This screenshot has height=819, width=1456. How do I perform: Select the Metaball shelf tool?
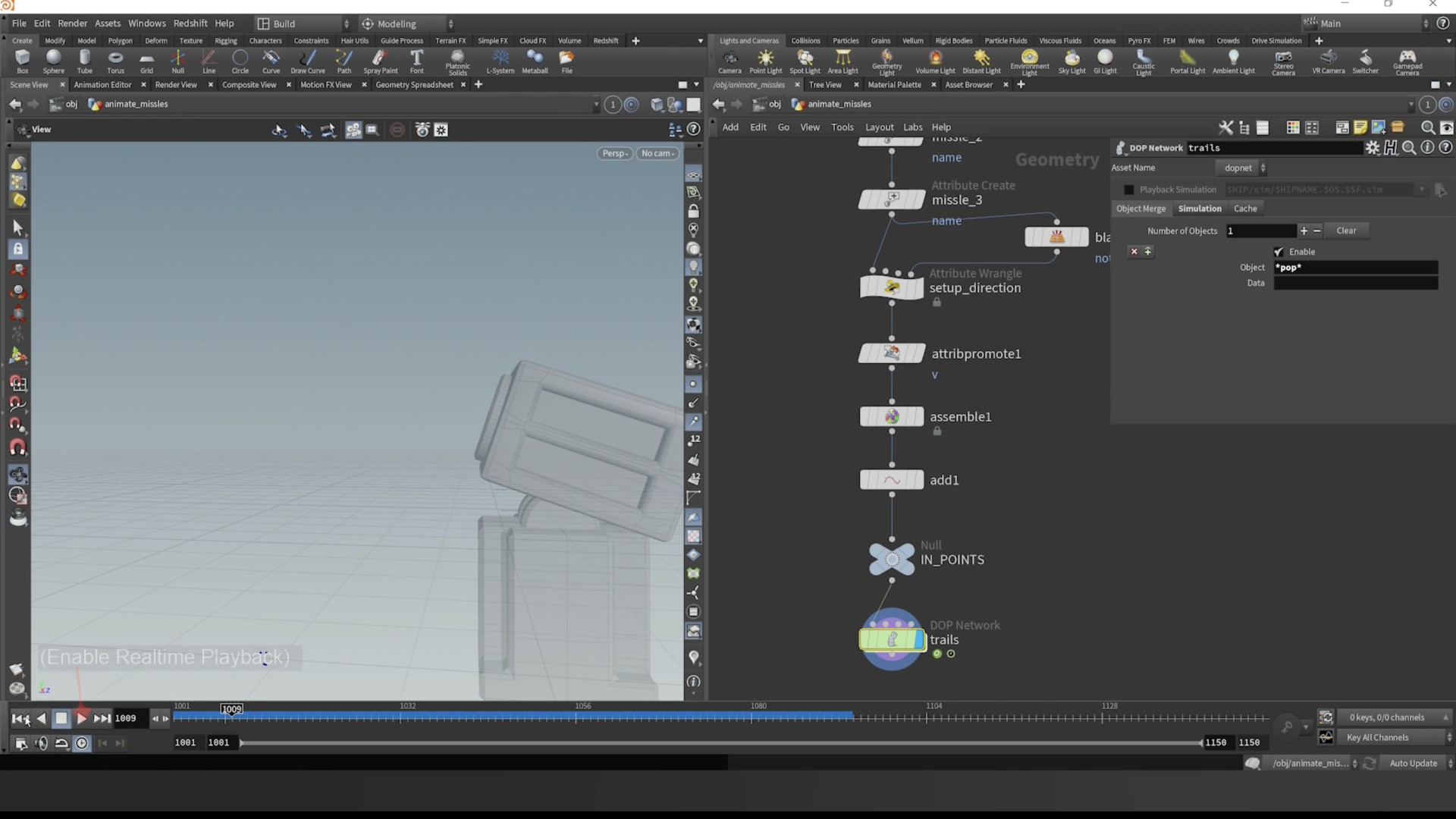(535, 61)
